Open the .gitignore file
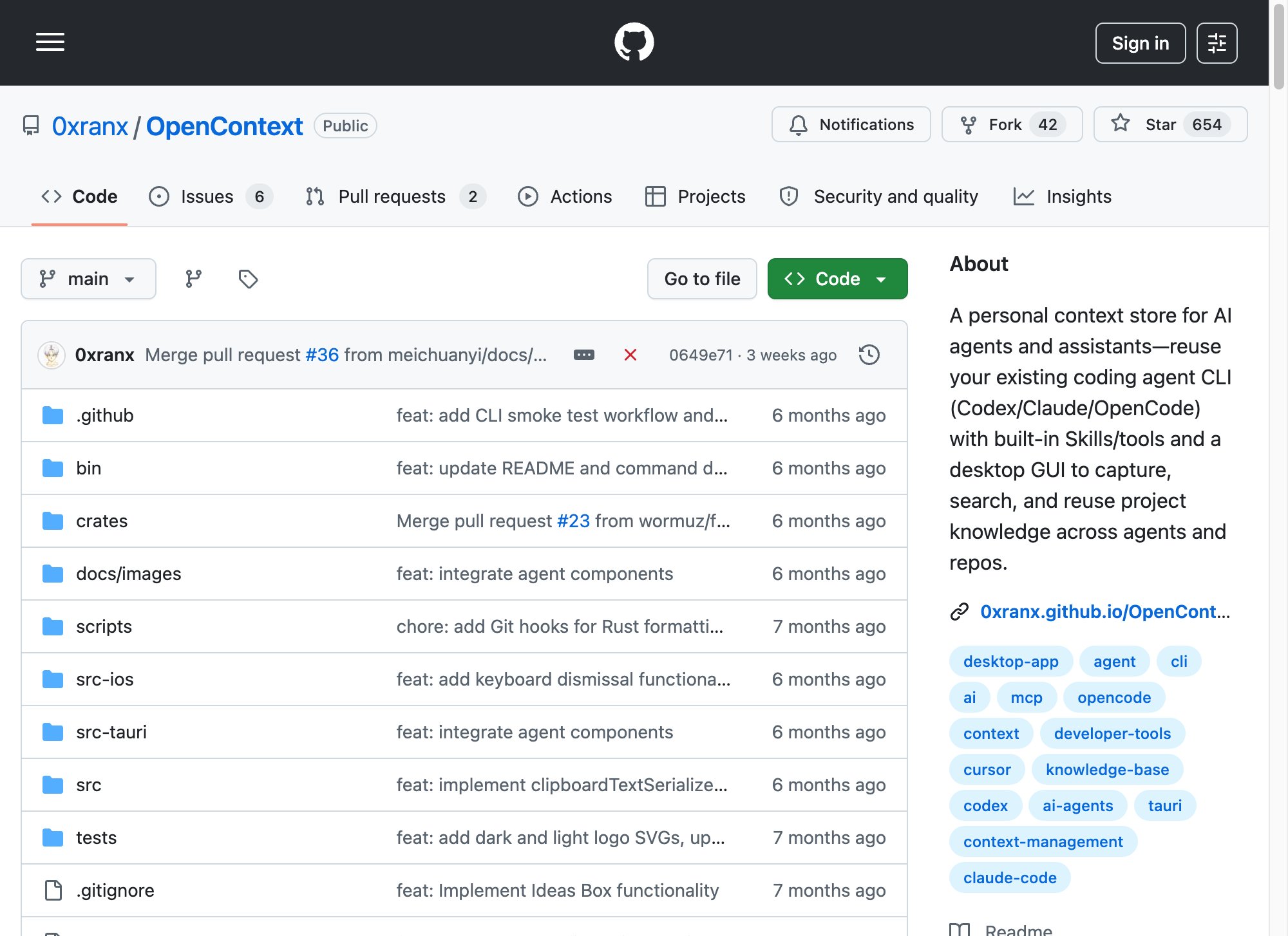The height and width of the screenshot is (936, 1288). point(115,890)
